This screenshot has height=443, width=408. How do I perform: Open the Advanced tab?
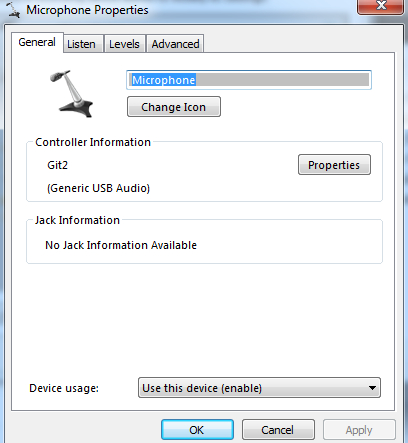(175, 44)
